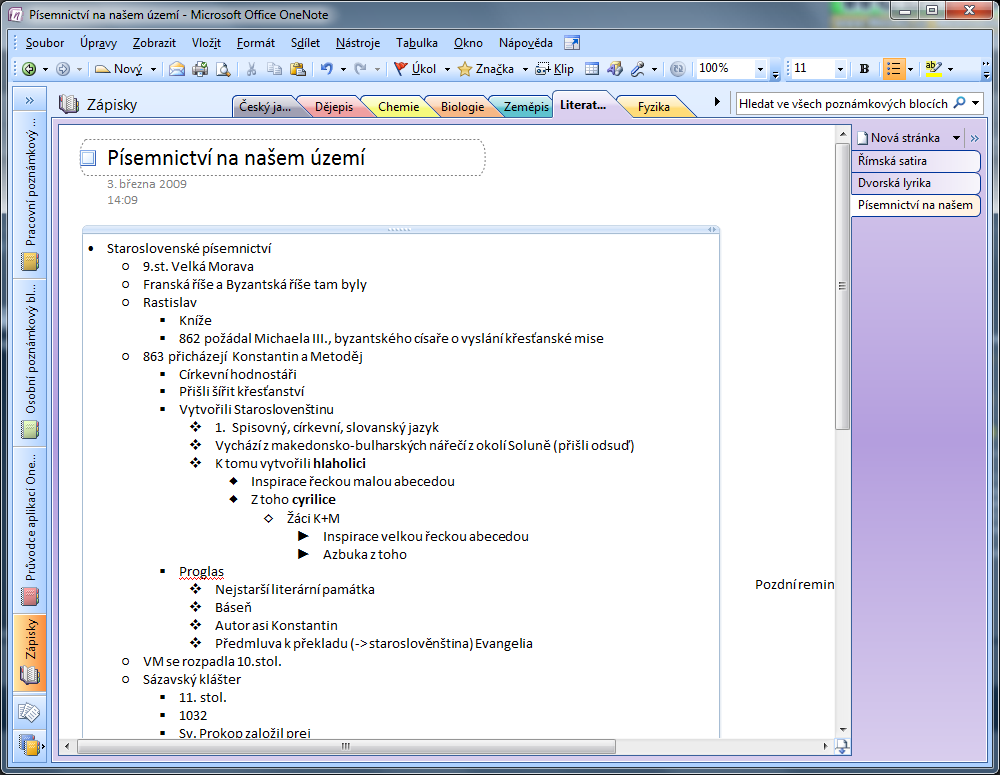This screenshot has height=775, width=1000.
Task: Toggle the bulleted list button
Action: pos(893,69)
